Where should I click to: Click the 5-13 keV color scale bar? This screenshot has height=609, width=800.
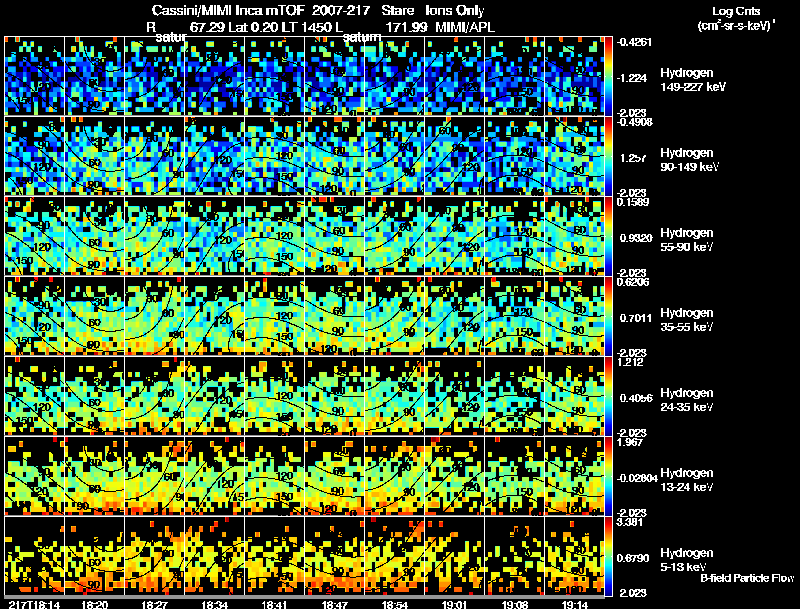click(608, 556)
